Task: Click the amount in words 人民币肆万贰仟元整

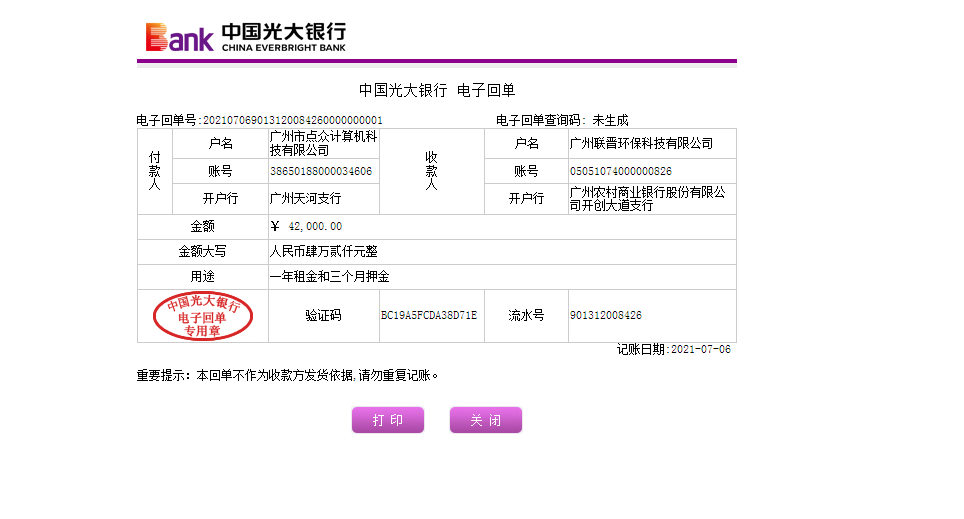Action: coord(323,252)
